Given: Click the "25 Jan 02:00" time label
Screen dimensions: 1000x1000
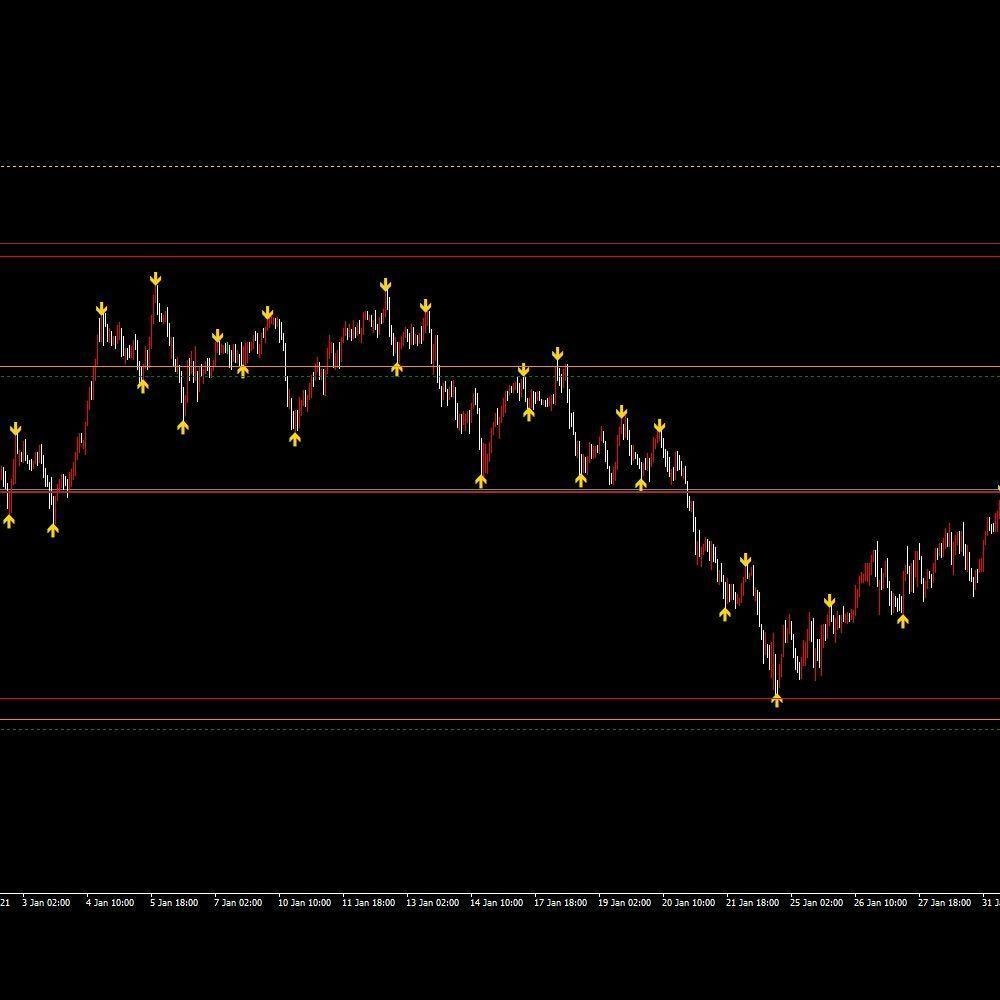Looking at the screenshot, I should [x=817, y=902].
